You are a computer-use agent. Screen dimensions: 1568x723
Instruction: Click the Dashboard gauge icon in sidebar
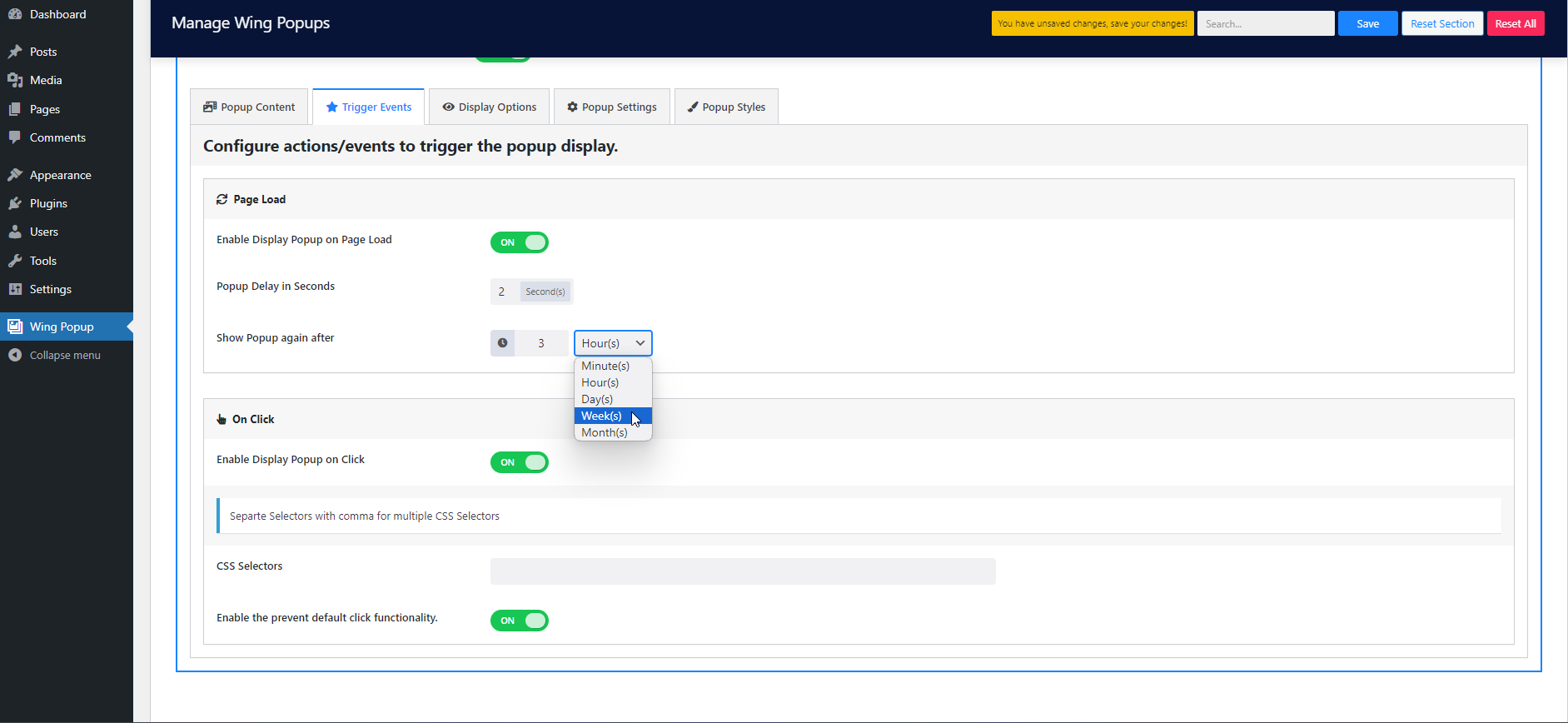(15, 14)
